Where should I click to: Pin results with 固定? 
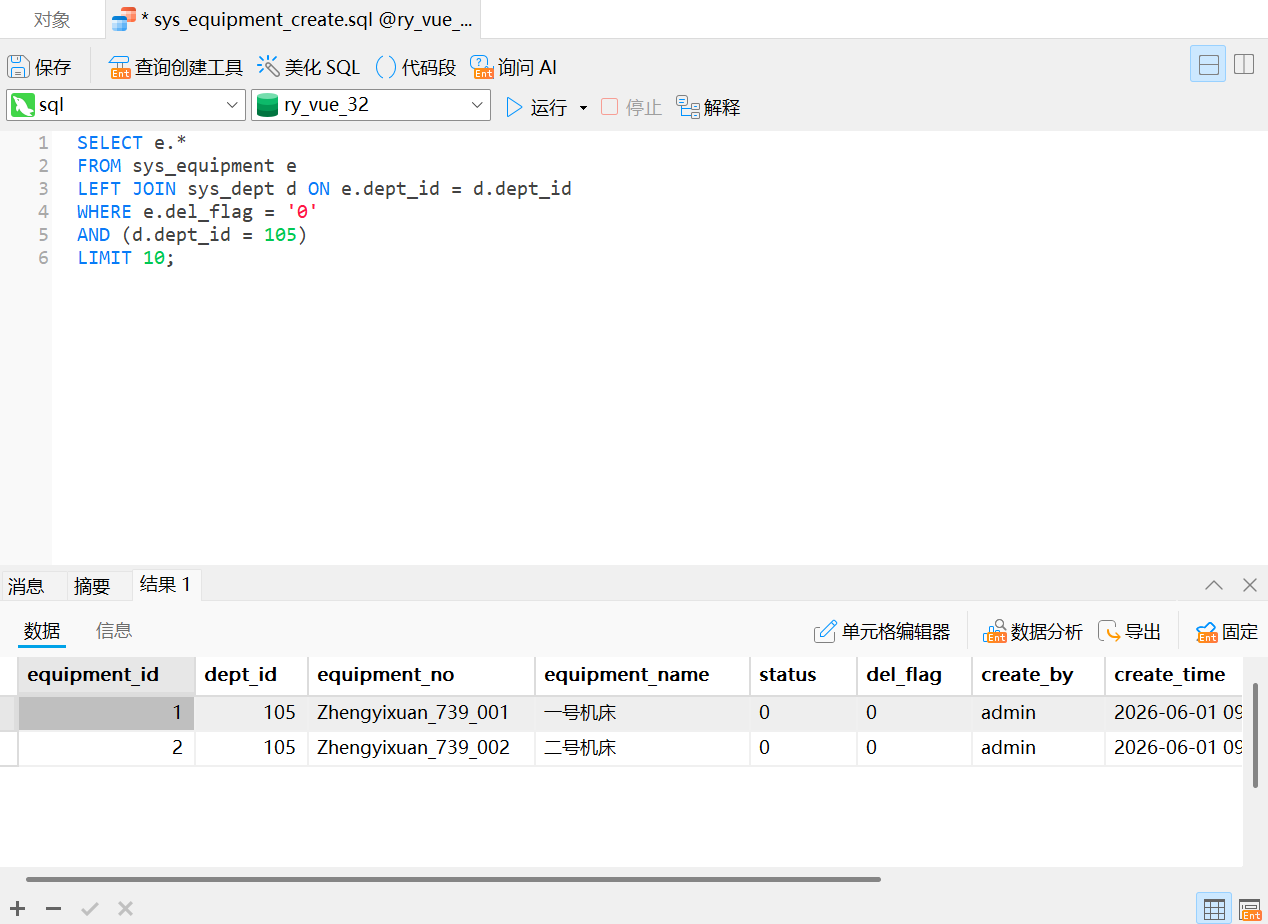tap(1227, 632)
